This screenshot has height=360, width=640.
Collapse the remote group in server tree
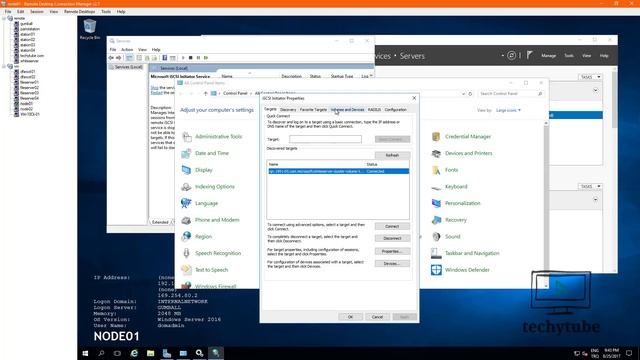tap(4, 18)
